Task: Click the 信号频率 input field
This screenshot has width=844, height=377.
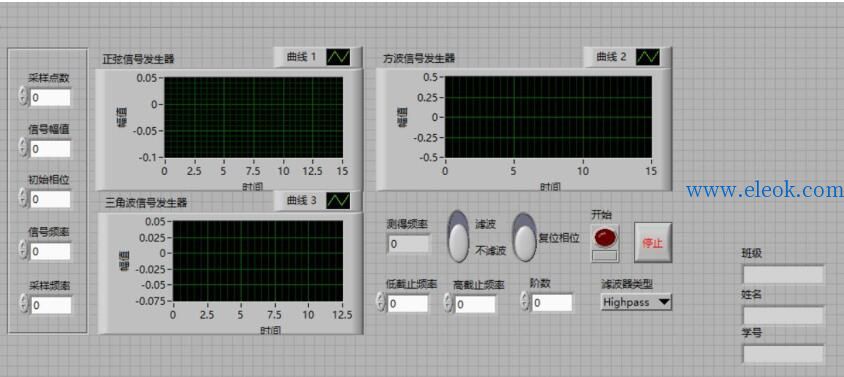Action: pos(50,251)
